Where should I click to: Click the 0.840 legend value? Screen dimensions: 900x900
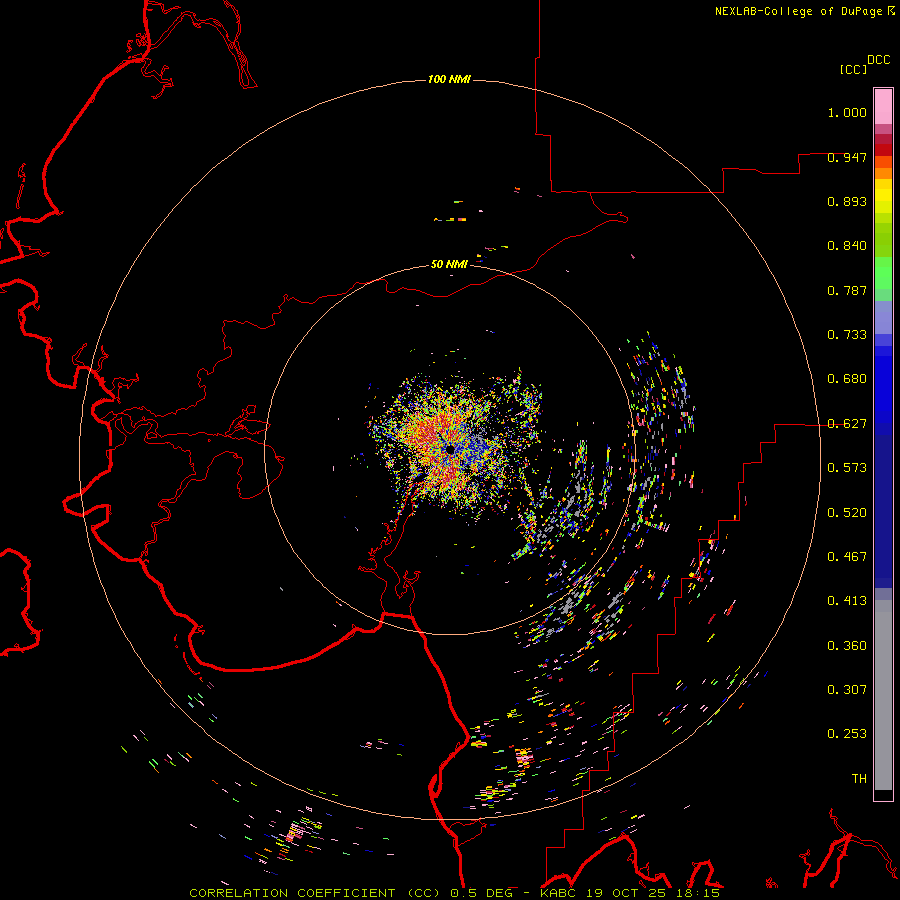tap(847, 246)
